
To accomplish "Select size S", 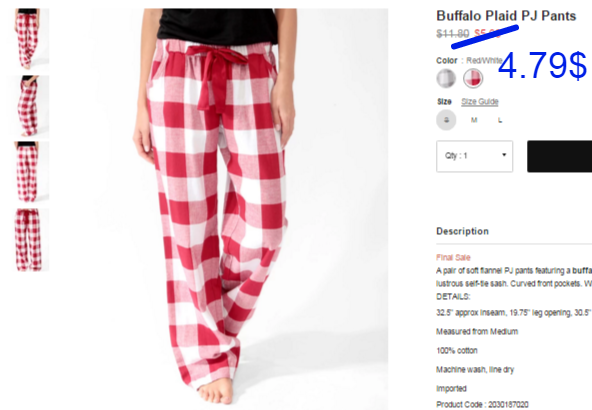I will (x=446, y=120).
